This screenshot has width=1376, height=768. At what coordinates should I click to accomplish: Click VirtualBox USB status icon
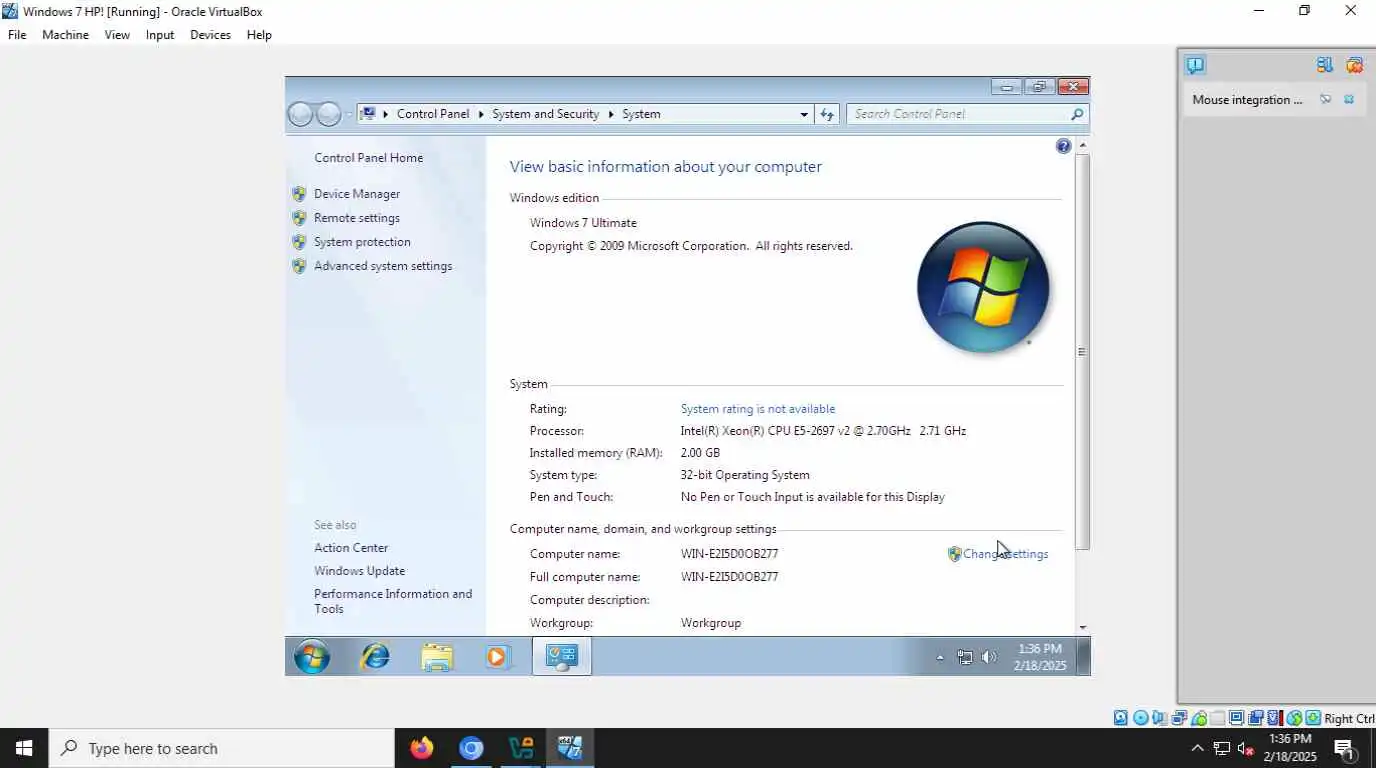pos(1198,718)
